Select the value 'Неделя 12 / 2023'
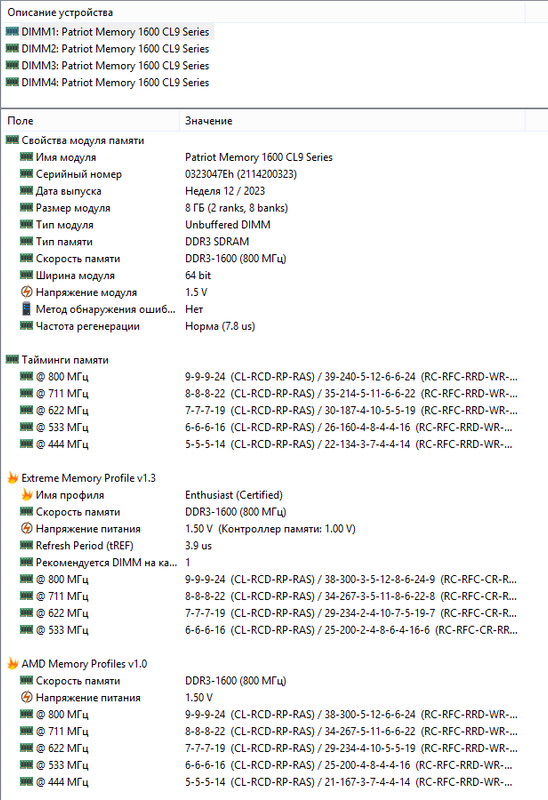 [225, 191]
